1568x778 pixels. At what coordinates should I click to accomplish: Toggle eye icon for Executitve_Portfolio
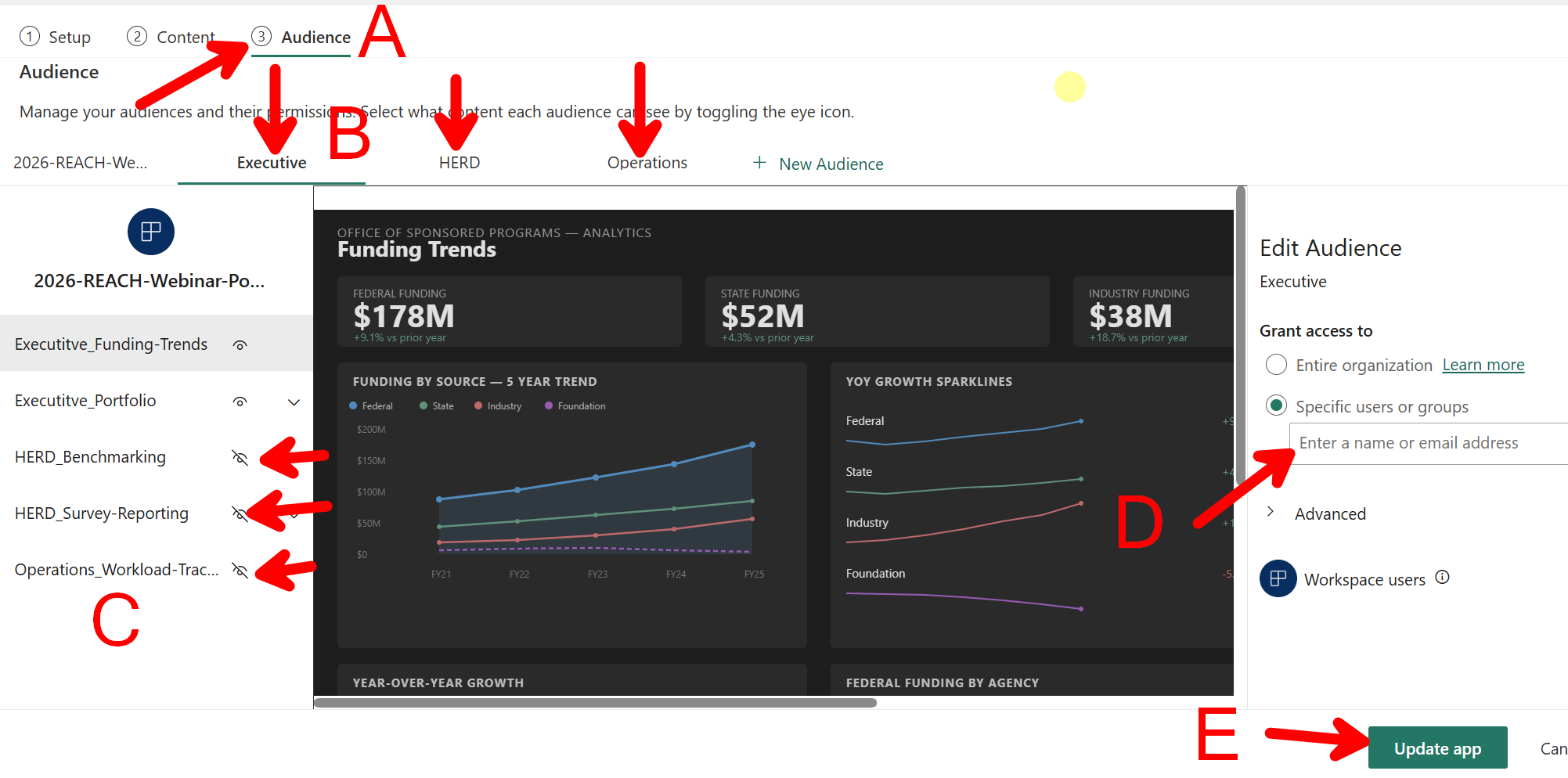240,402
